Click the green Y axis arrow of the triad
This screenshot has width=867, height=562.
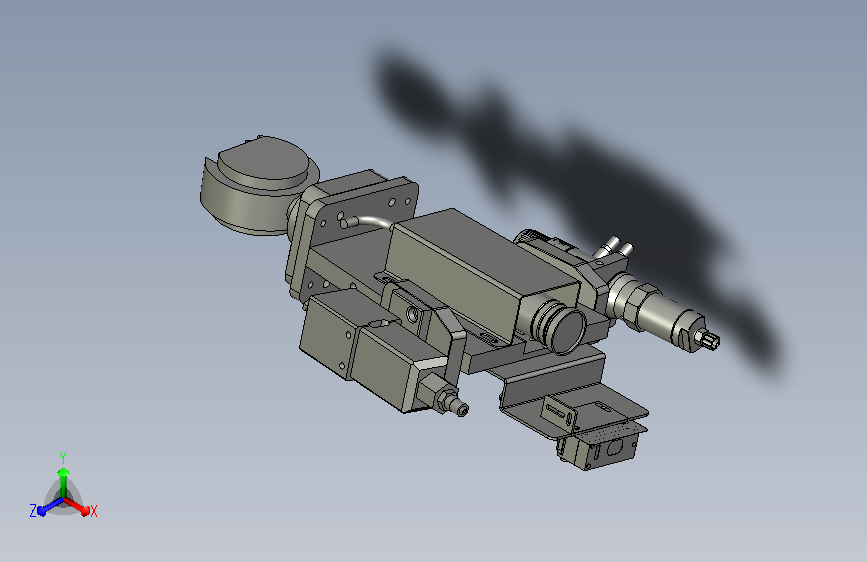click(x=63, y=481)
